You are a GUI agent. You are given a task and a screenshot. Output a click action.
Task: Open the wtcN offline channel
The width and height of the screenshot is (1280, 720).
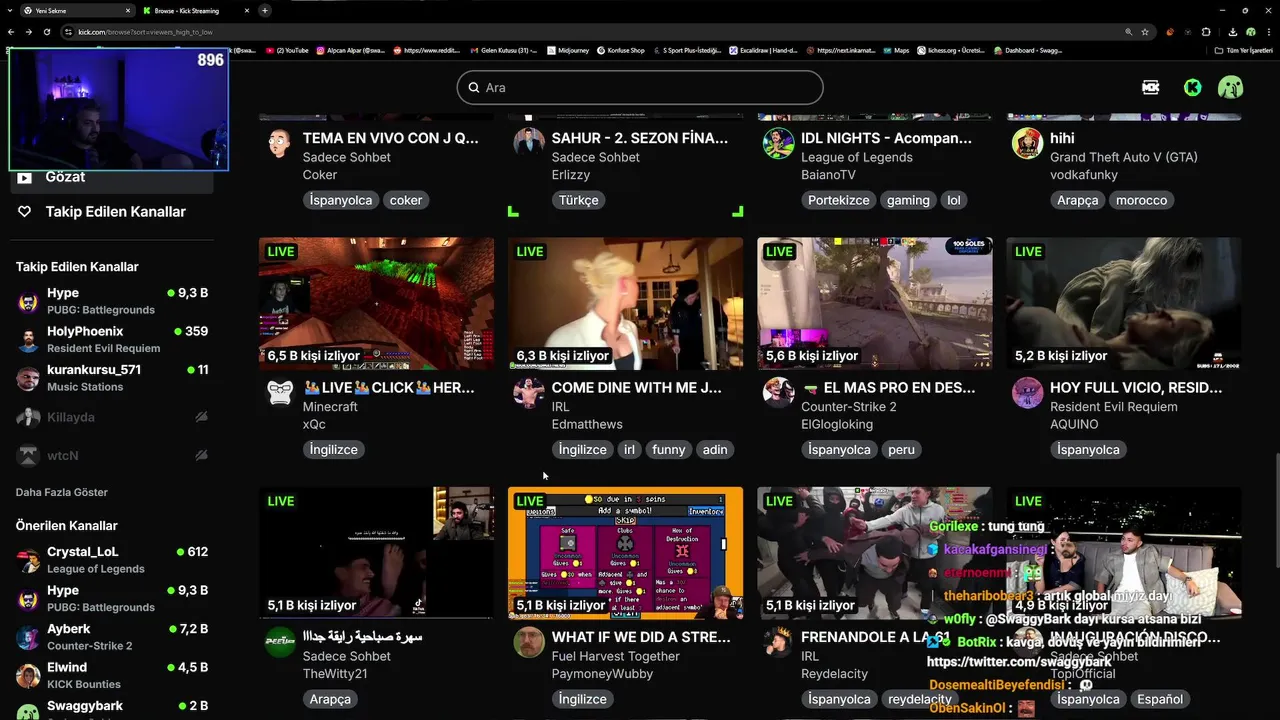click(112, 455)
